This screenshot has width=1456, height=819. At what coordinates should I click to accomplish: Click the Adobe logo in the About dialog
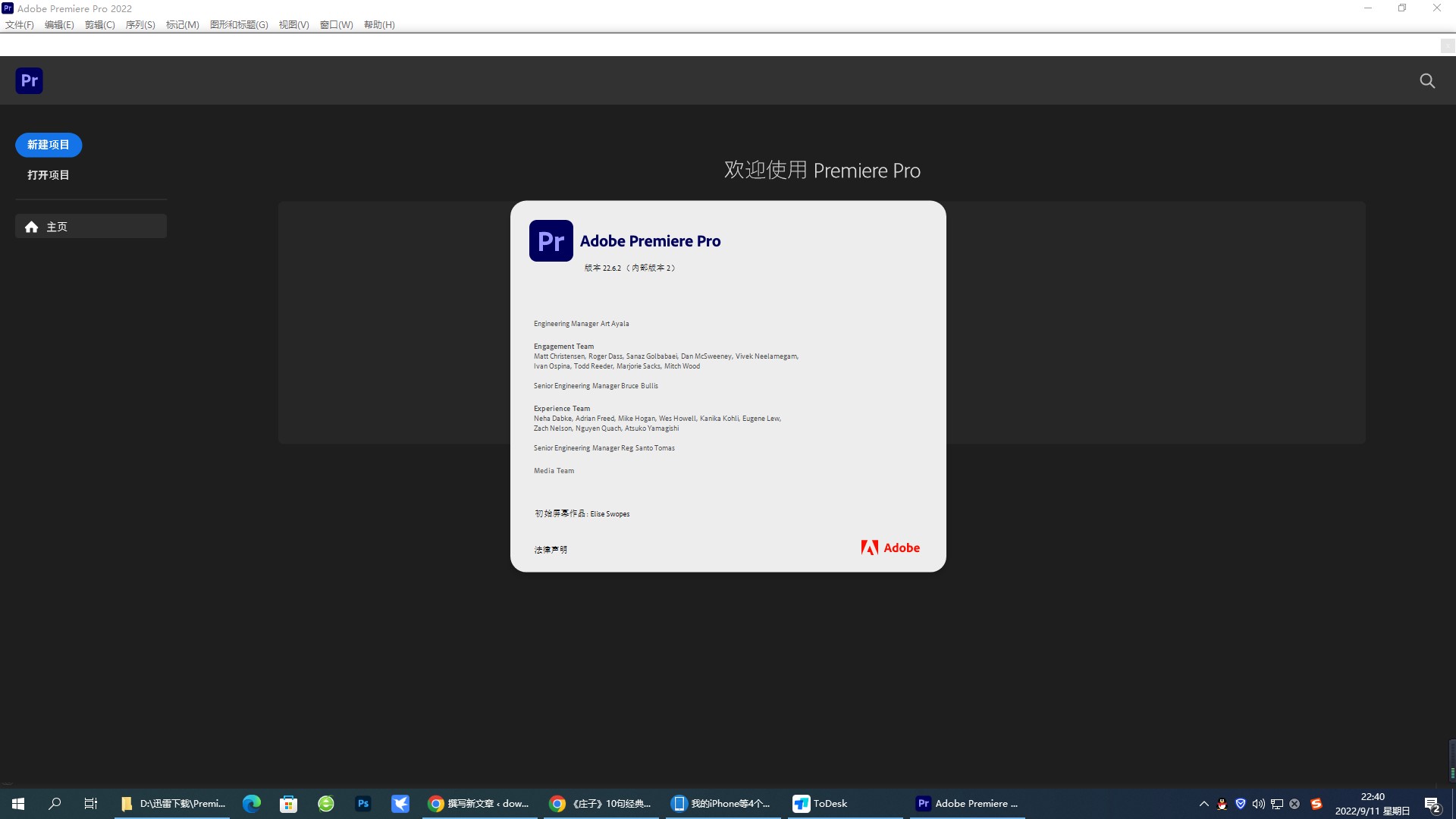(890, 548)
